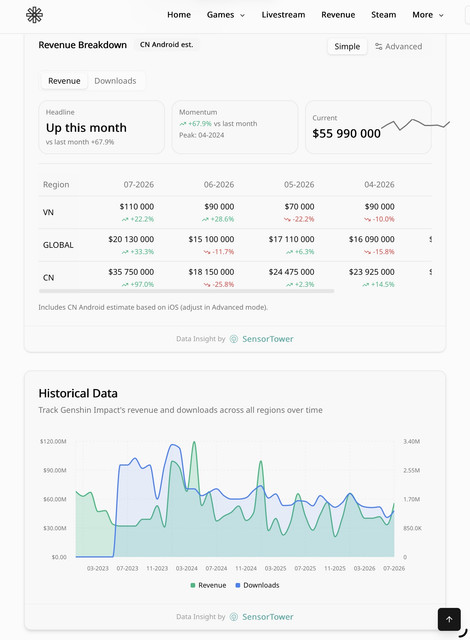The image size is (470, 640).
Task: Select the Downloads tab
Action: click(115, 81)
